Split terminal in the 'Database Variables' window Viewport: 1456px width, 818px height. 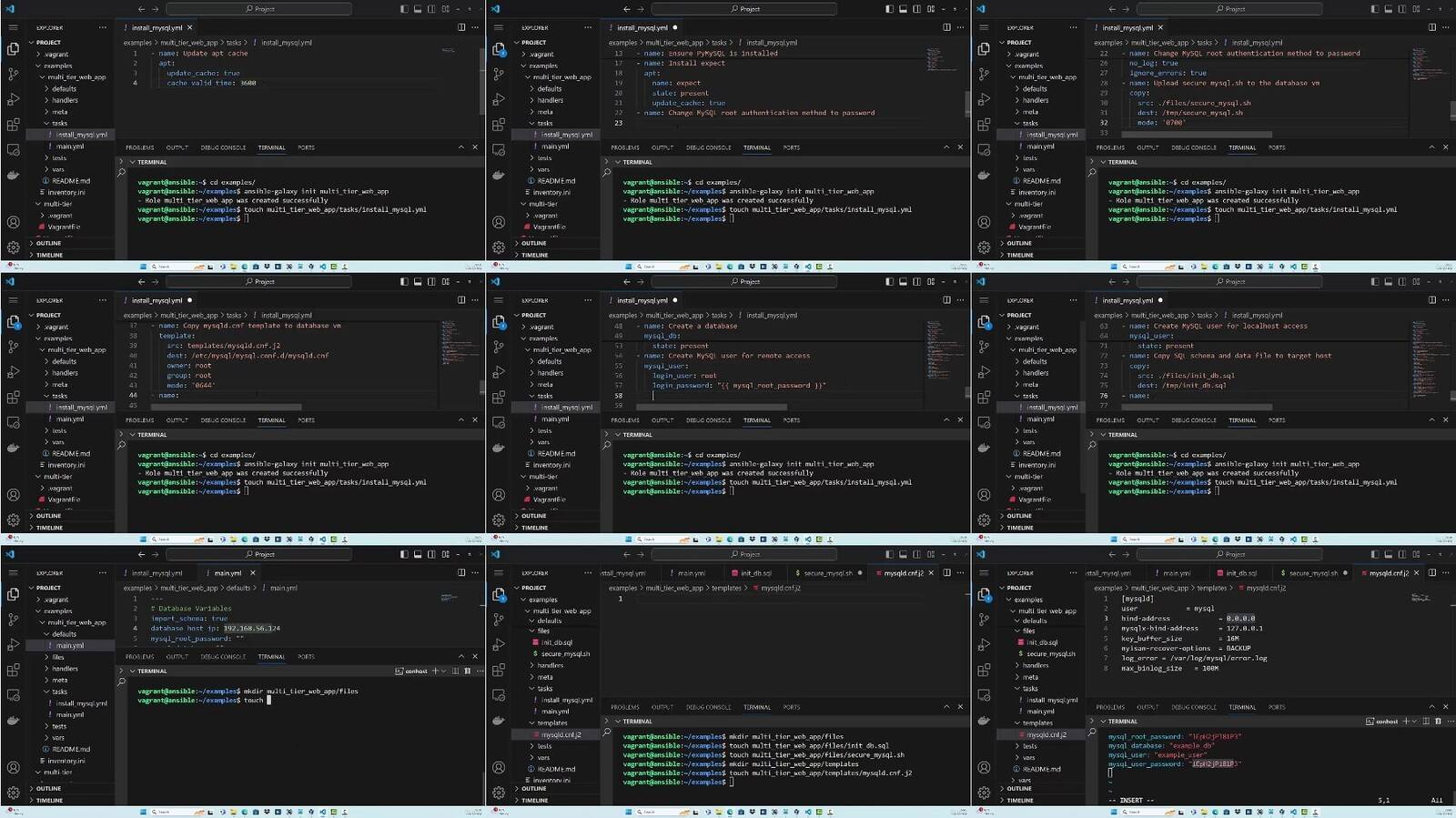click(455, 672)
